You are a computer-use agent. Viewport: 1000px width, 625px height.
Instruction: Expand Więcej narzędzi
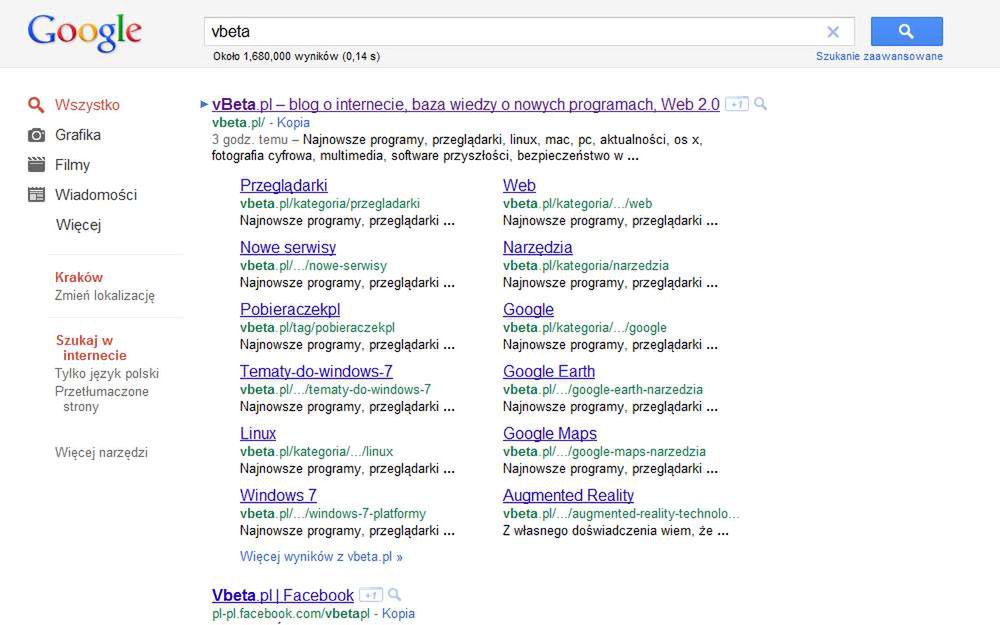[x=101, y=452]
